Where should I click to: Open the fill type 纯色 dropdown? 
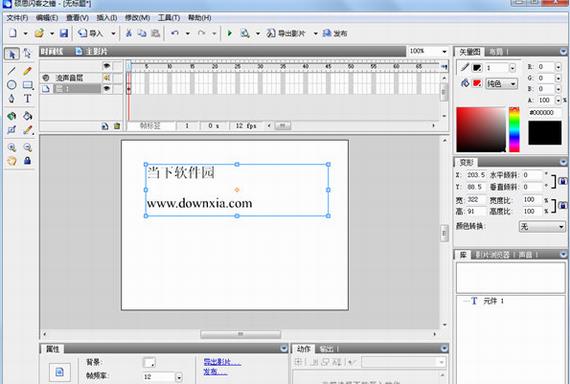pos(502,84)
